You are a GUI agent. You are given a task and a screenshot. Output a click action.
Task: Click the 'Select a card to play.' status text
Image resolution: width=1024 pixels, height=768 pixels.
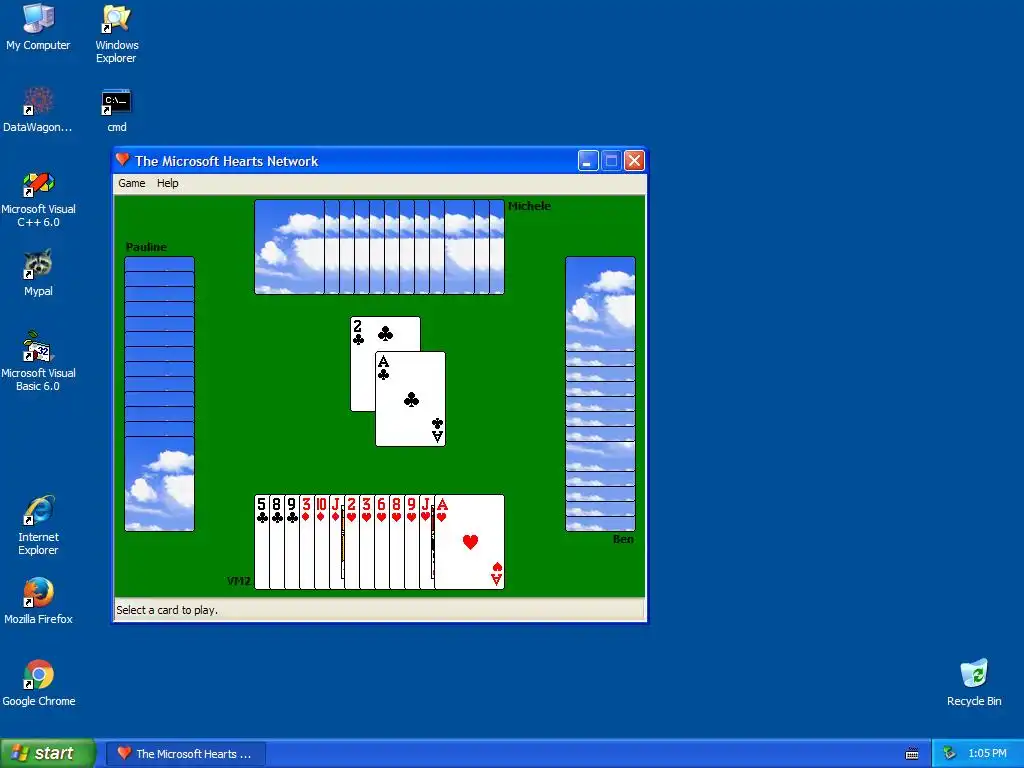167,610
